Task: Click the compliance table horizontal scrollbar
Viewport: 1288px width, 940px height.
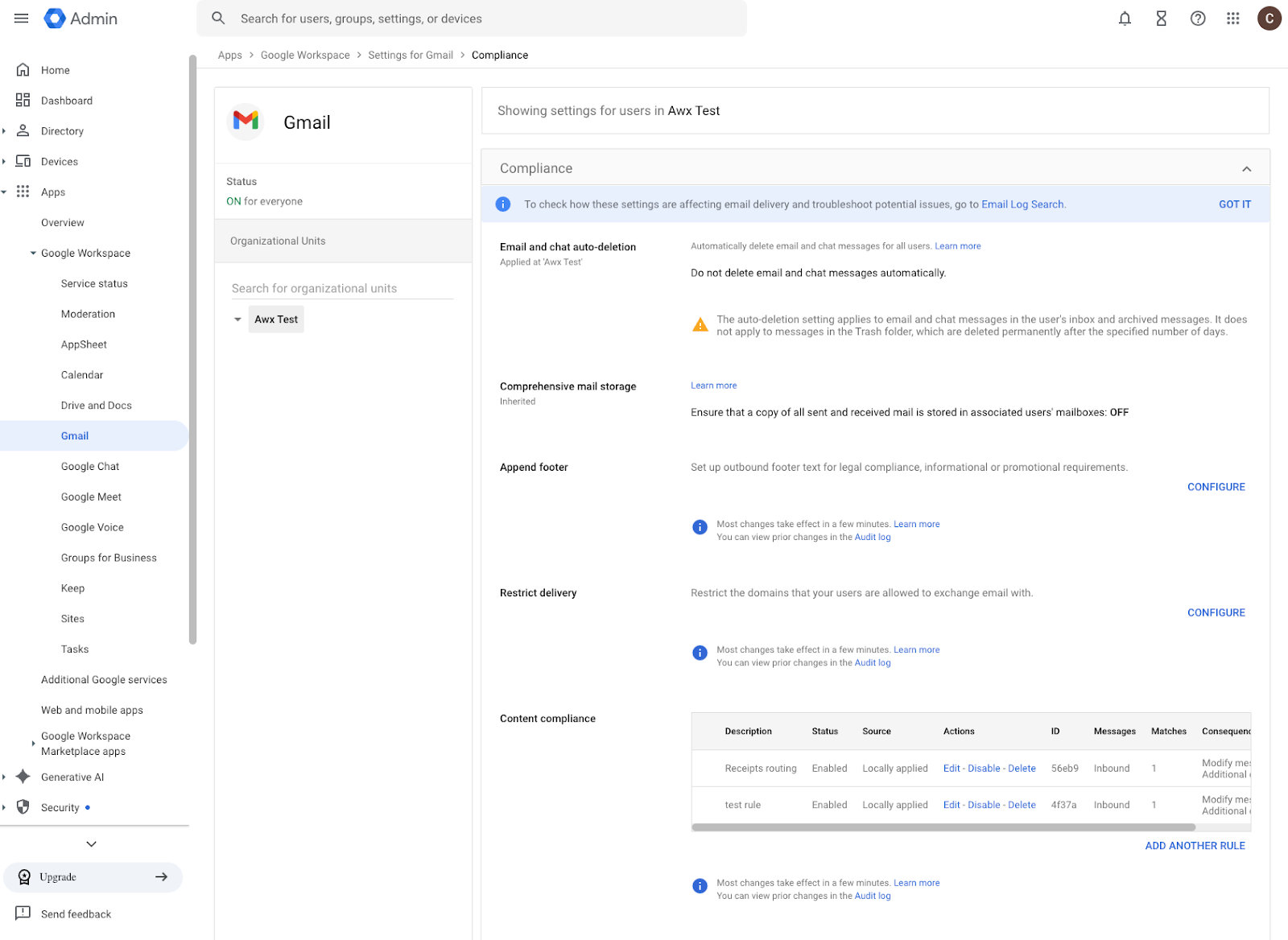Action: pos(943,827)
